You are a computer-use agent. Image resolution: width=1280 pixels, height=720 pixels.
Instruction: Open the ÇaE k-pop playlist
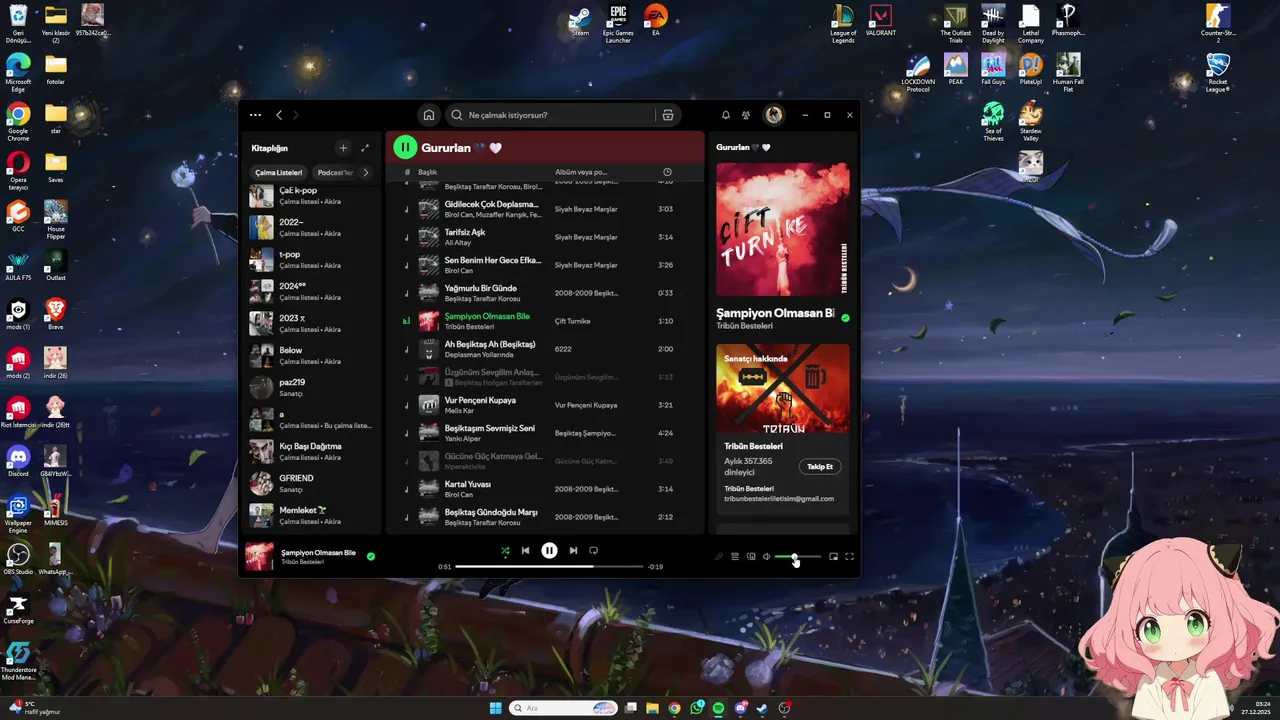(312, 196)
